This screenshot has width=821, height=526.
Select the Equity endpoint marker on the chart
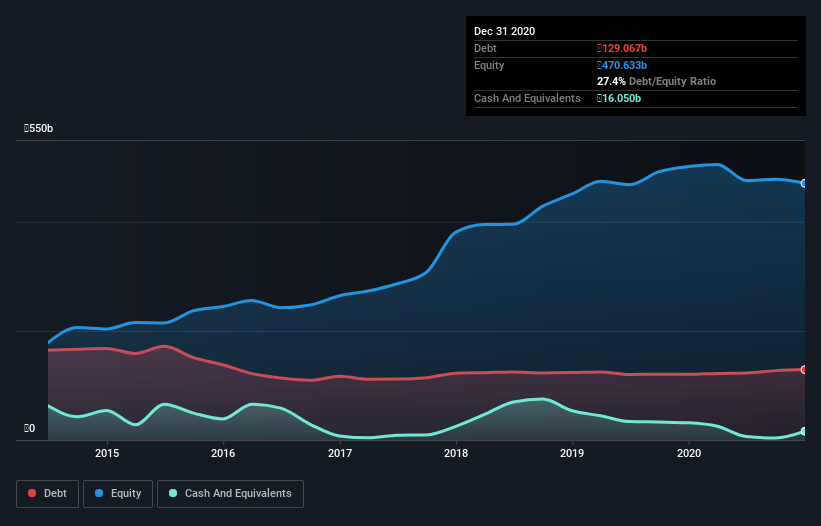point(804,183)
